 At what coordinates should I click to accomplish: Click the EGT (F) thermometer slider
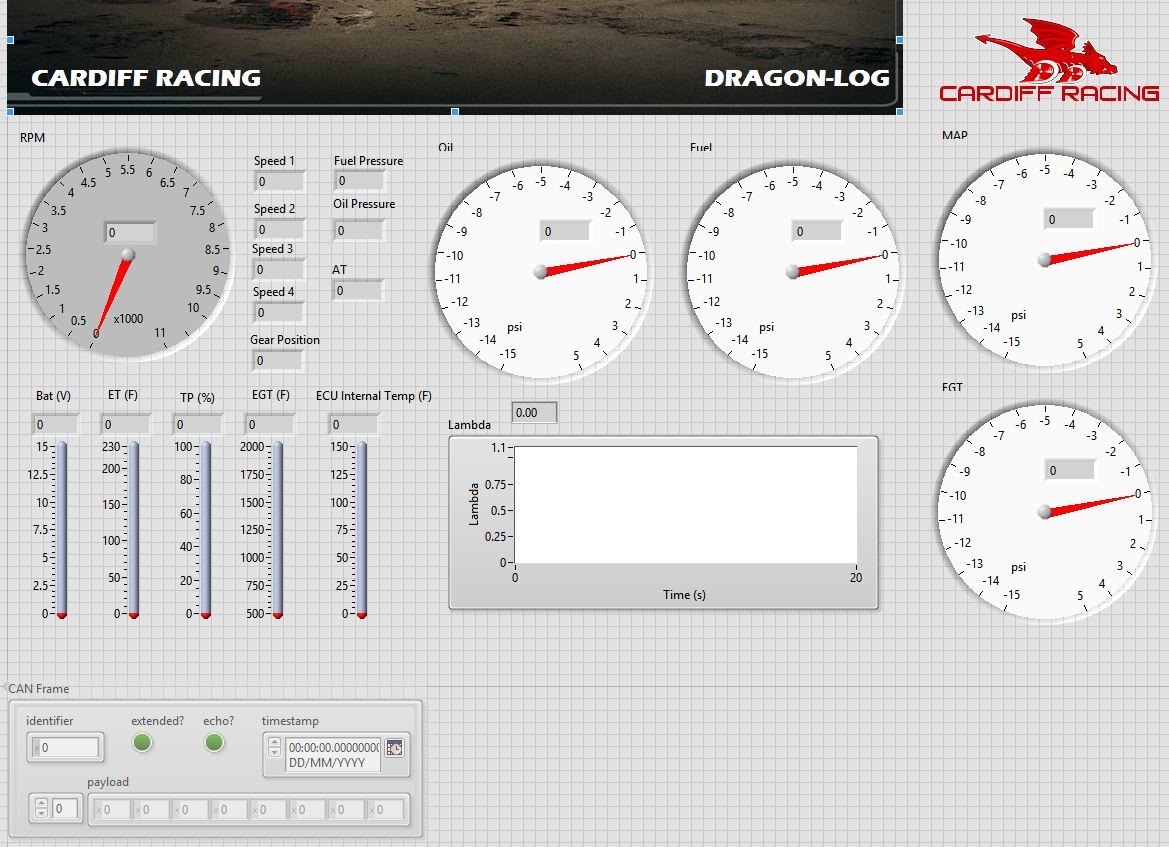(277, 530)
